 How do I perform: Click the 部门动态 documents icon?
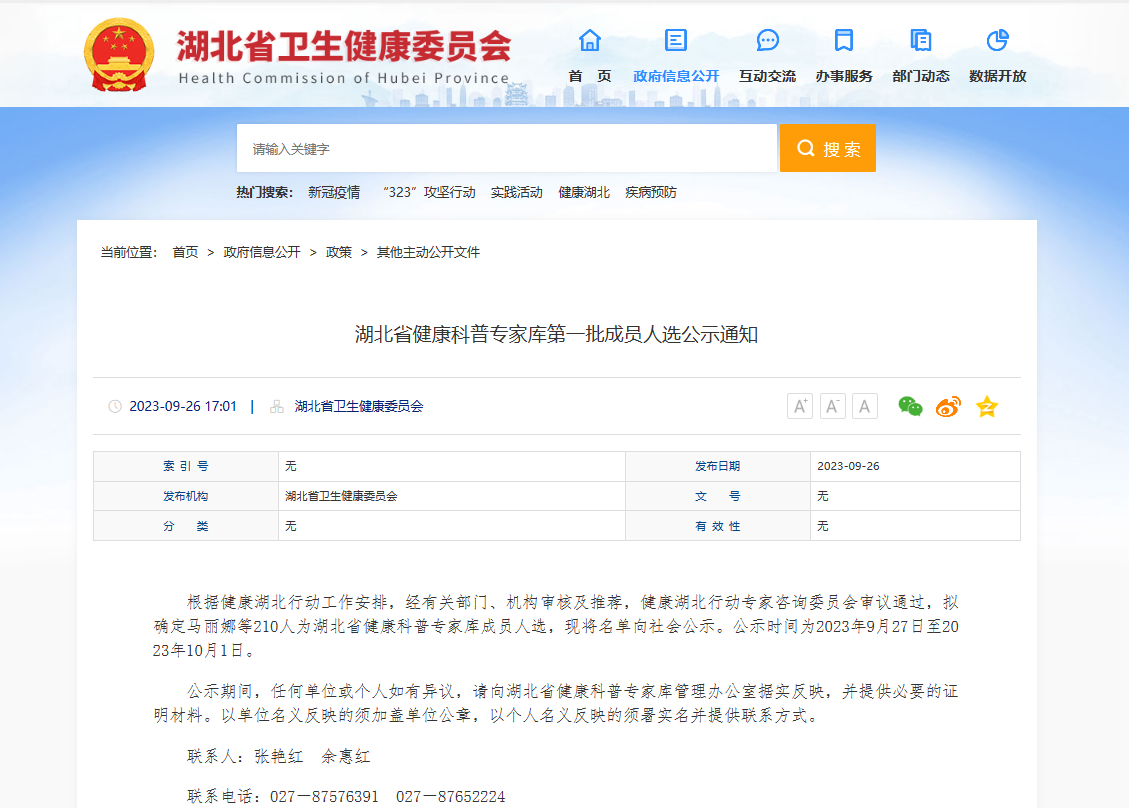921,40
